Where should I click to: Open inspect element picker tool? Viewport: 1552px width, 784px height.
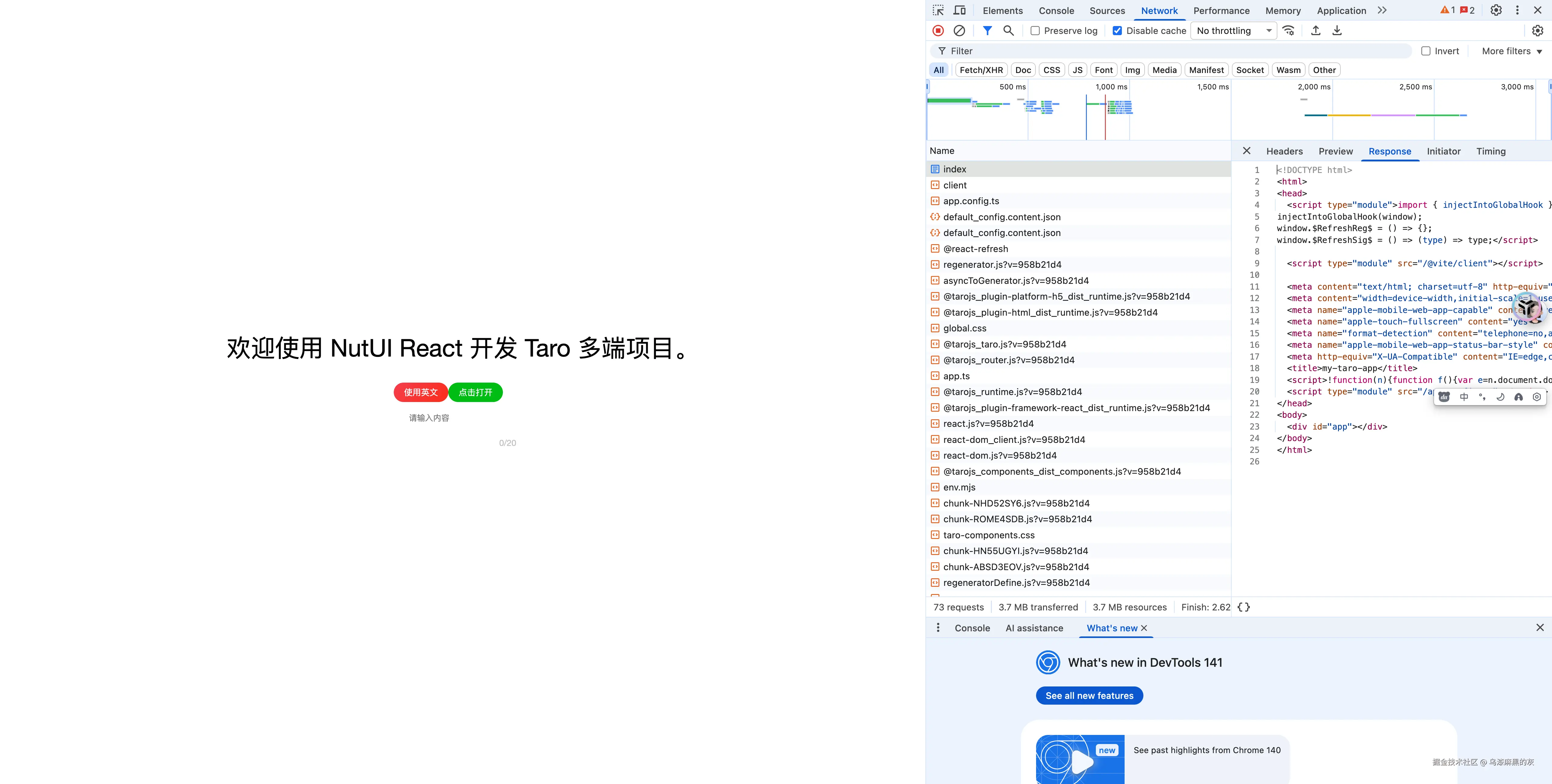(x=938, y=10)
